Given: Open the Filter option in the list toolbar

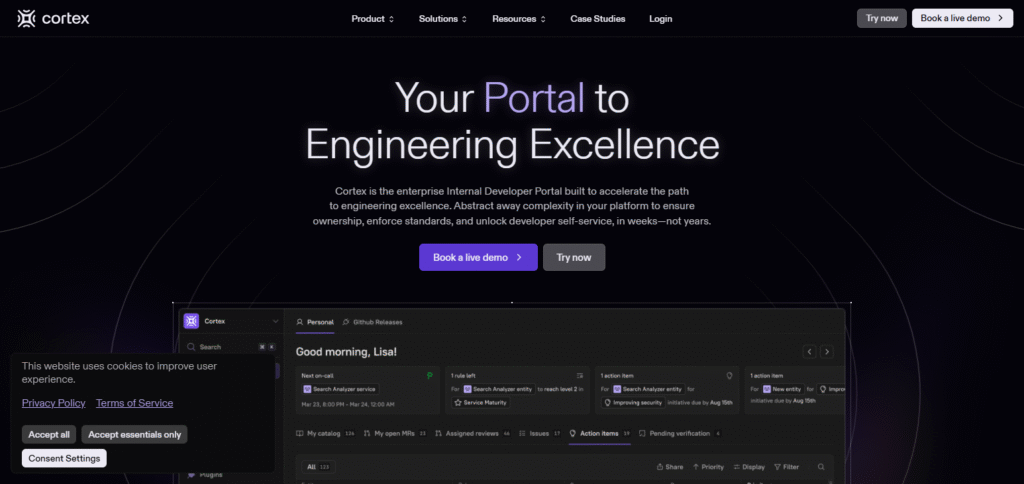Looking at the screenshot, I should pos(786,467).
